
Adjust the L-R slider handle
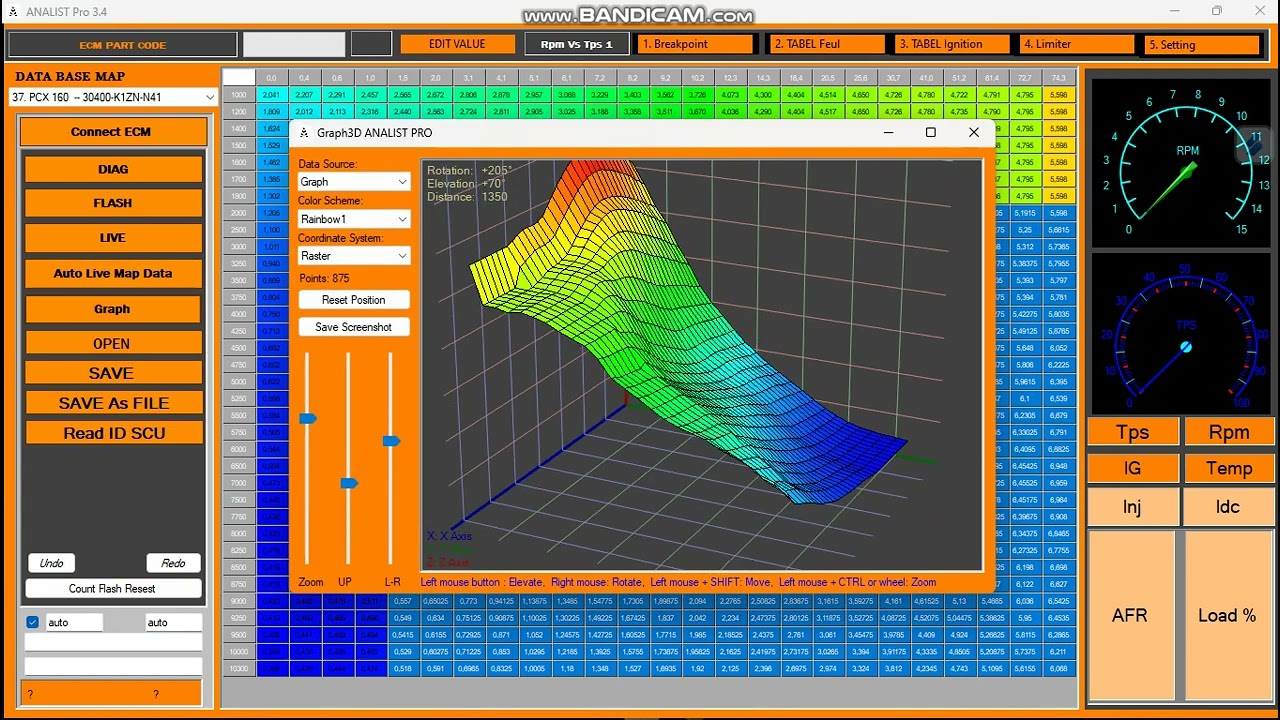[391, 441]
